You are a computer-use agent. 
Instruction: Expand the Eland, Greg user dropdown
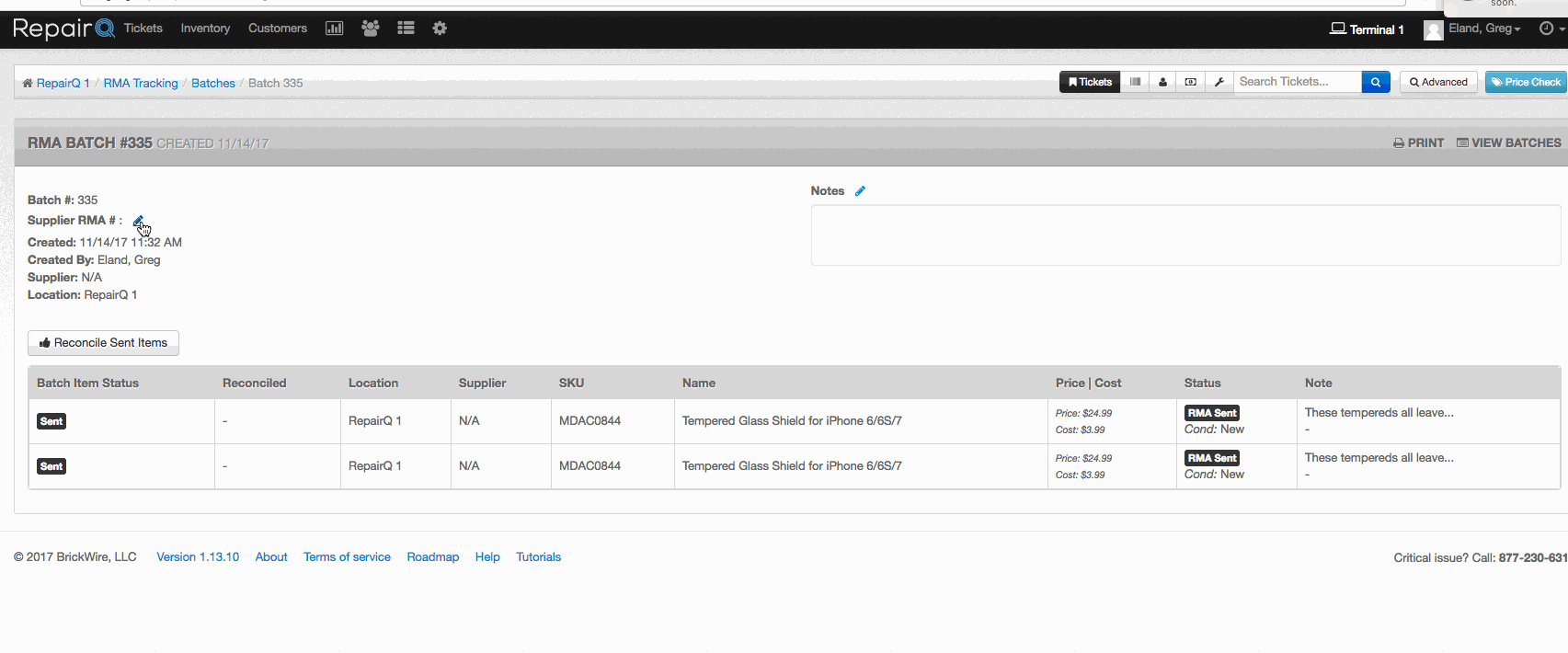[1473, 29]
